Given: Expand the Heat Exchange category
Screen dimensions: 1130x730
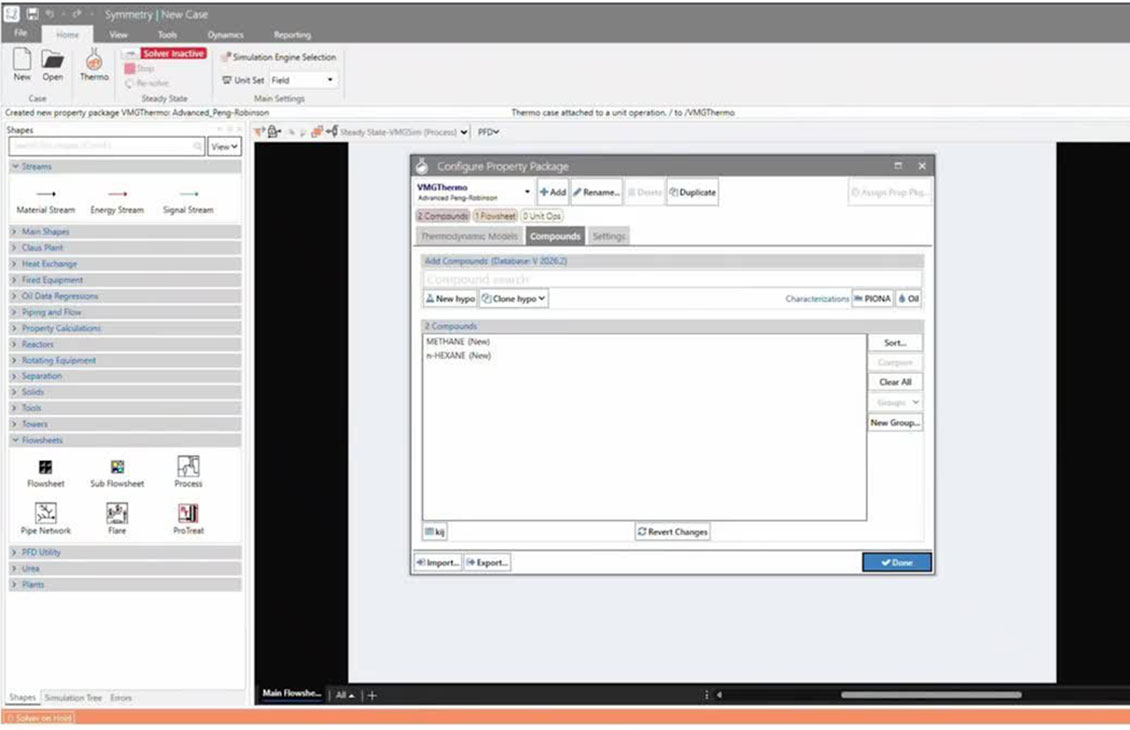Looking at the screenshot, I should tap(125, 264).
